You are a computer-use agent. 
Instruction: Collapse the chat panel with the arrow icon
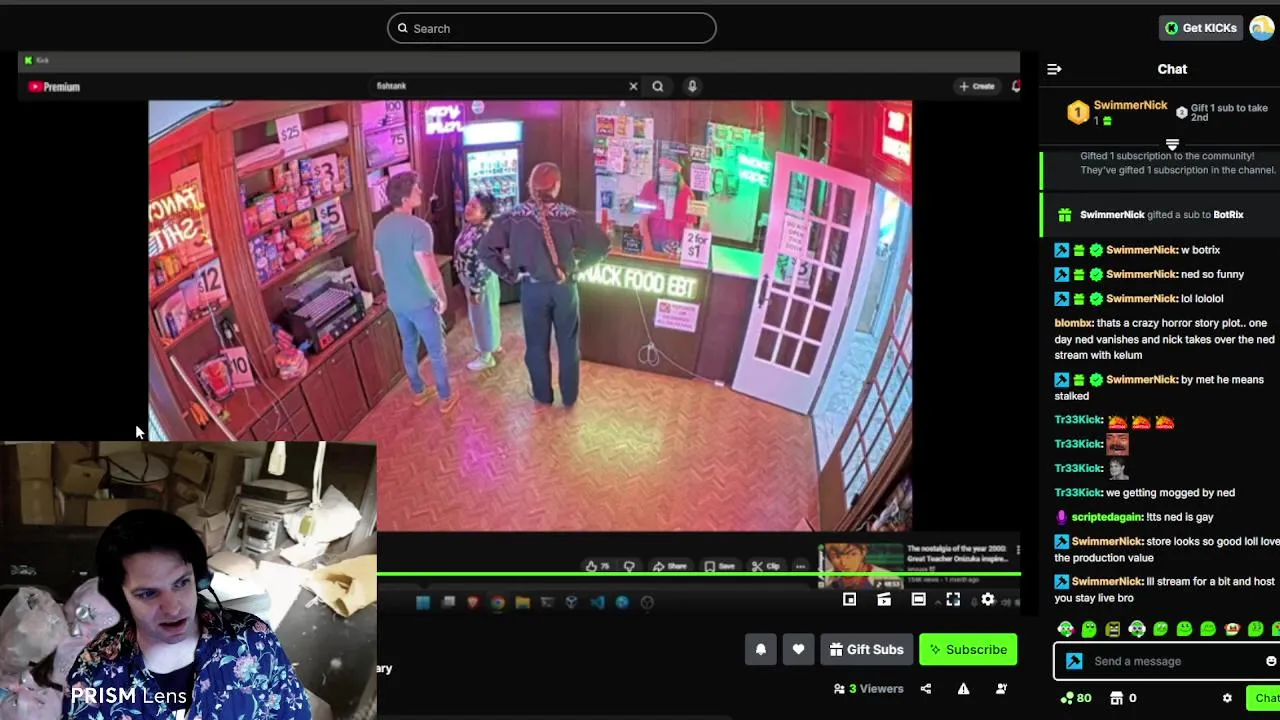pos(1054,69)
